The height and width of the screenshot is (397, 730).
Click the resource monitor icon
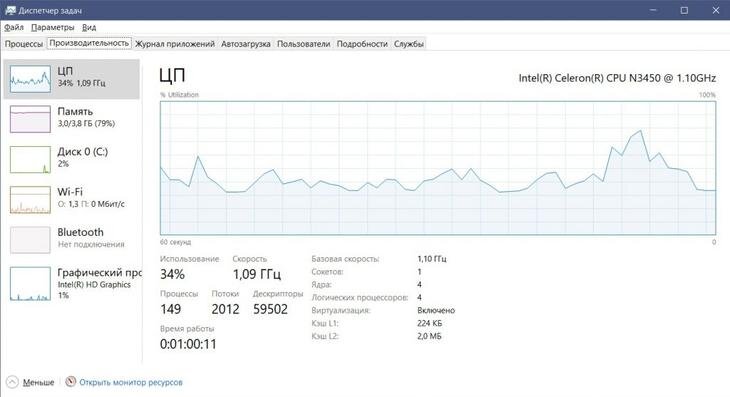point(70,382)
